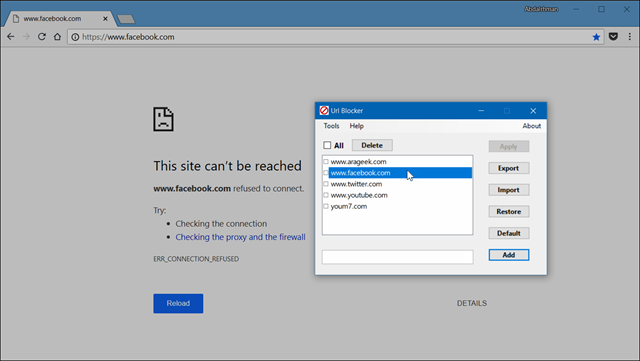Click the Delete button
Viewport: 640px width, 361px height.
[372, 145]
